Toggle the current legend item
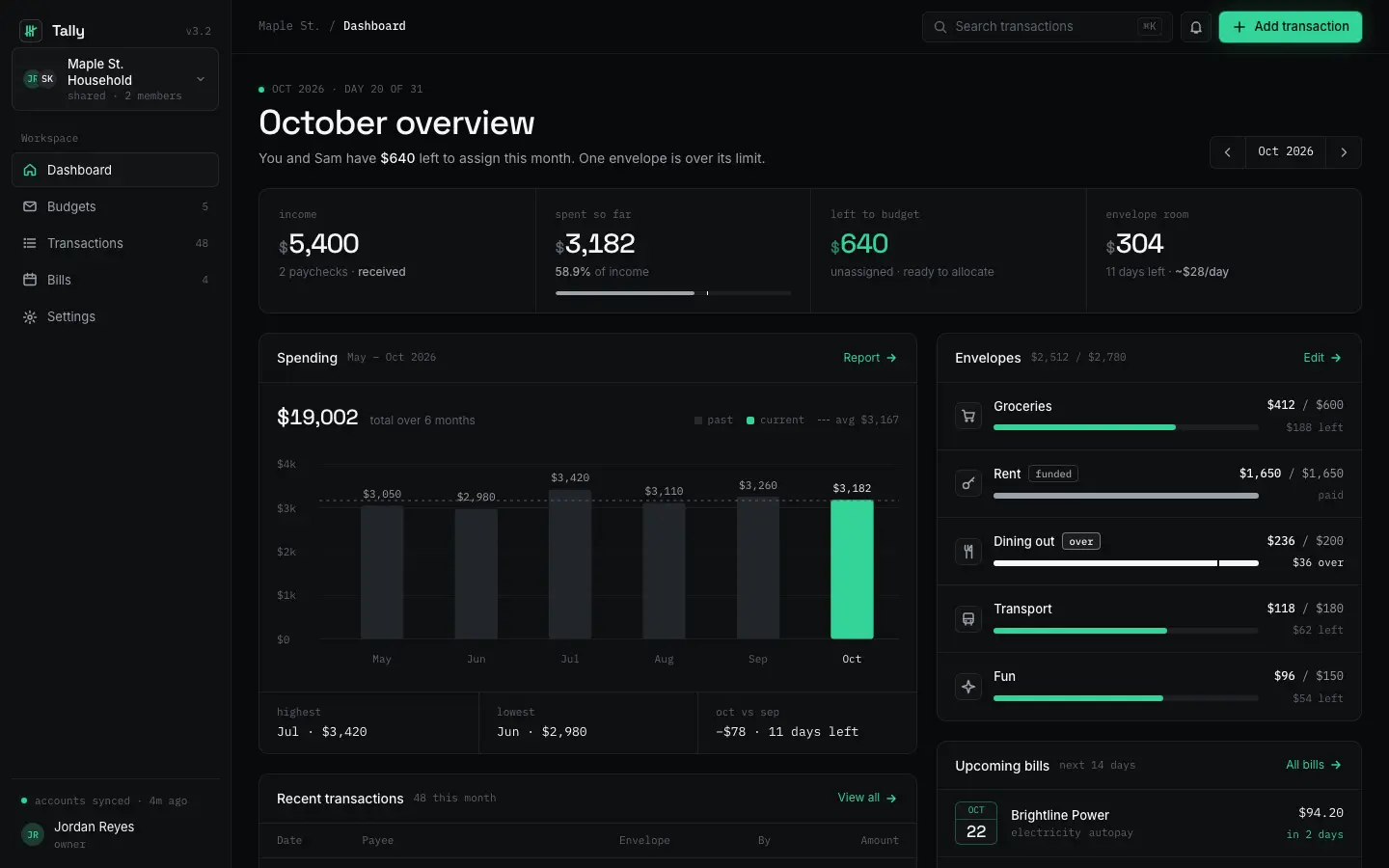Viewport: 1389px width, 868px height. pos(776,420)
